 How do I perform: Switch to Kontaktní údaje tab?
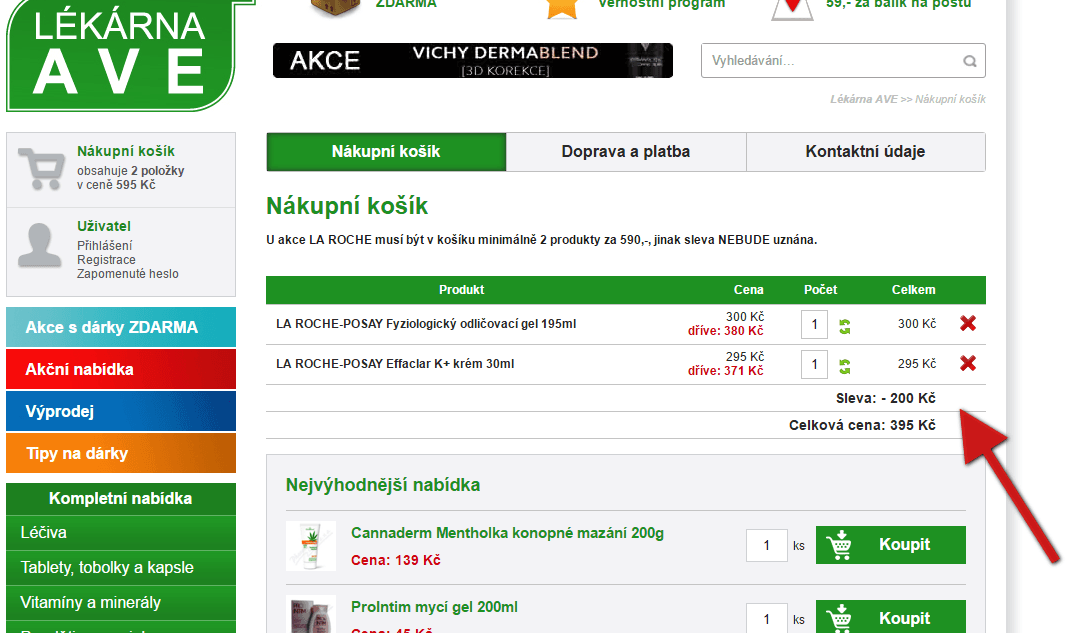point(865,152)
